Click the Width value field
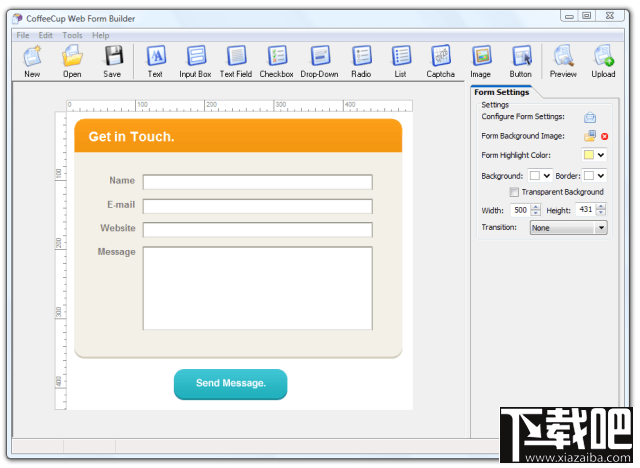 coord(520,210)
